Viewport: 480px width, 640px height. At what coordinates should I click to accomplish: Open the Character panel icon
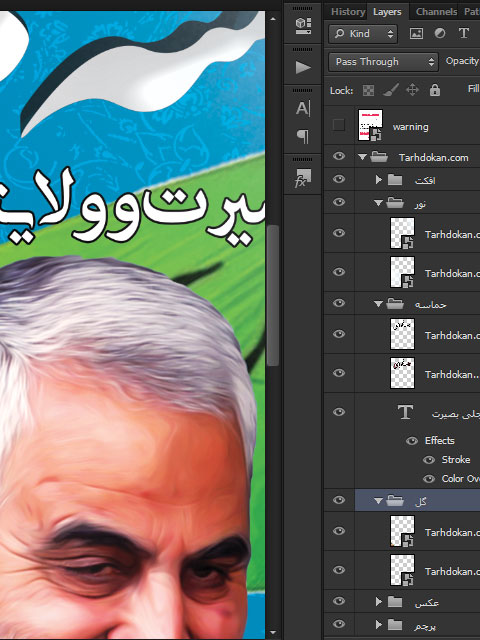tap(303, 109)
